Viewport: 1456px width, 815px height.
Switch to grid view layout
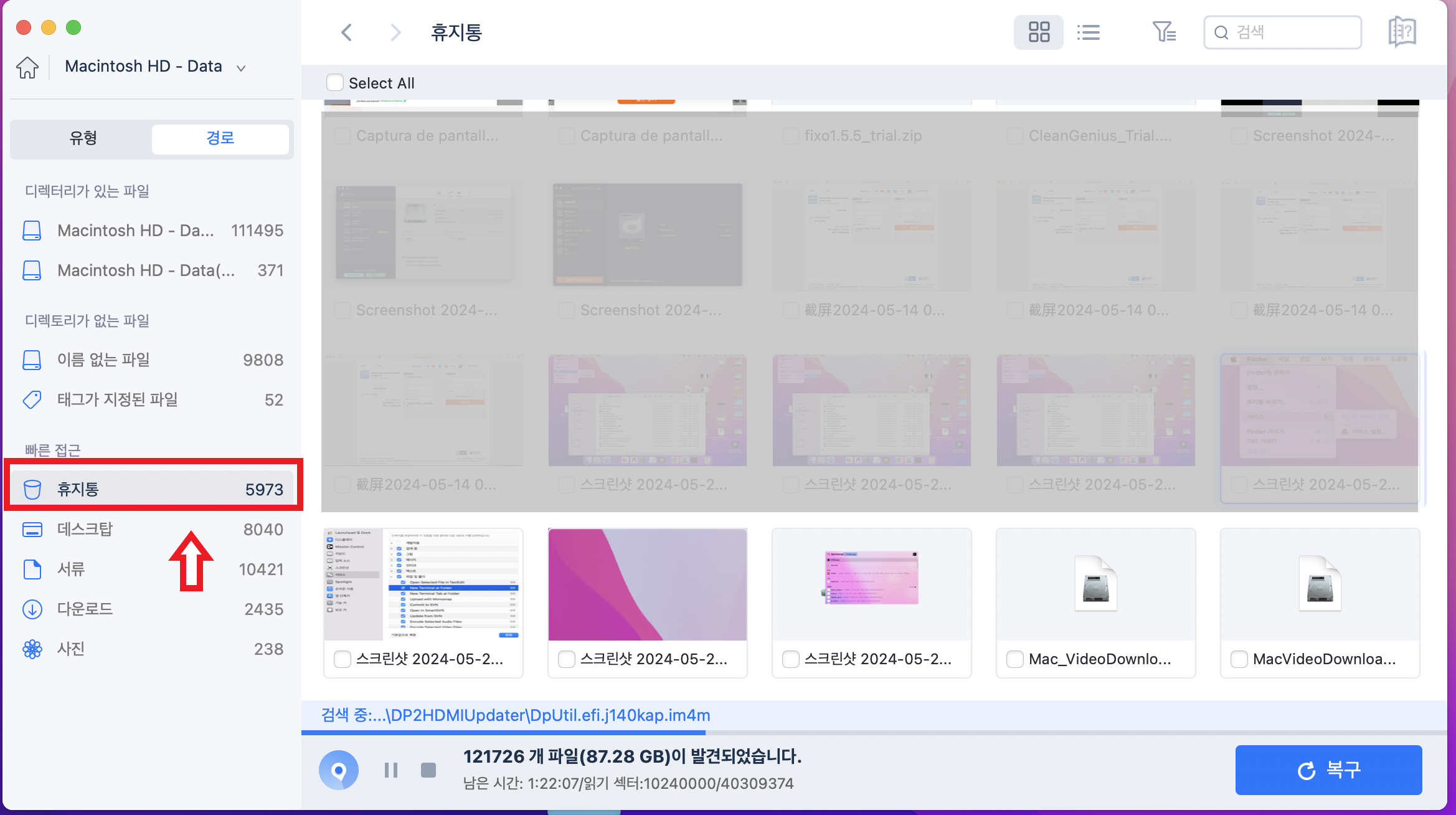(1038, 32)
